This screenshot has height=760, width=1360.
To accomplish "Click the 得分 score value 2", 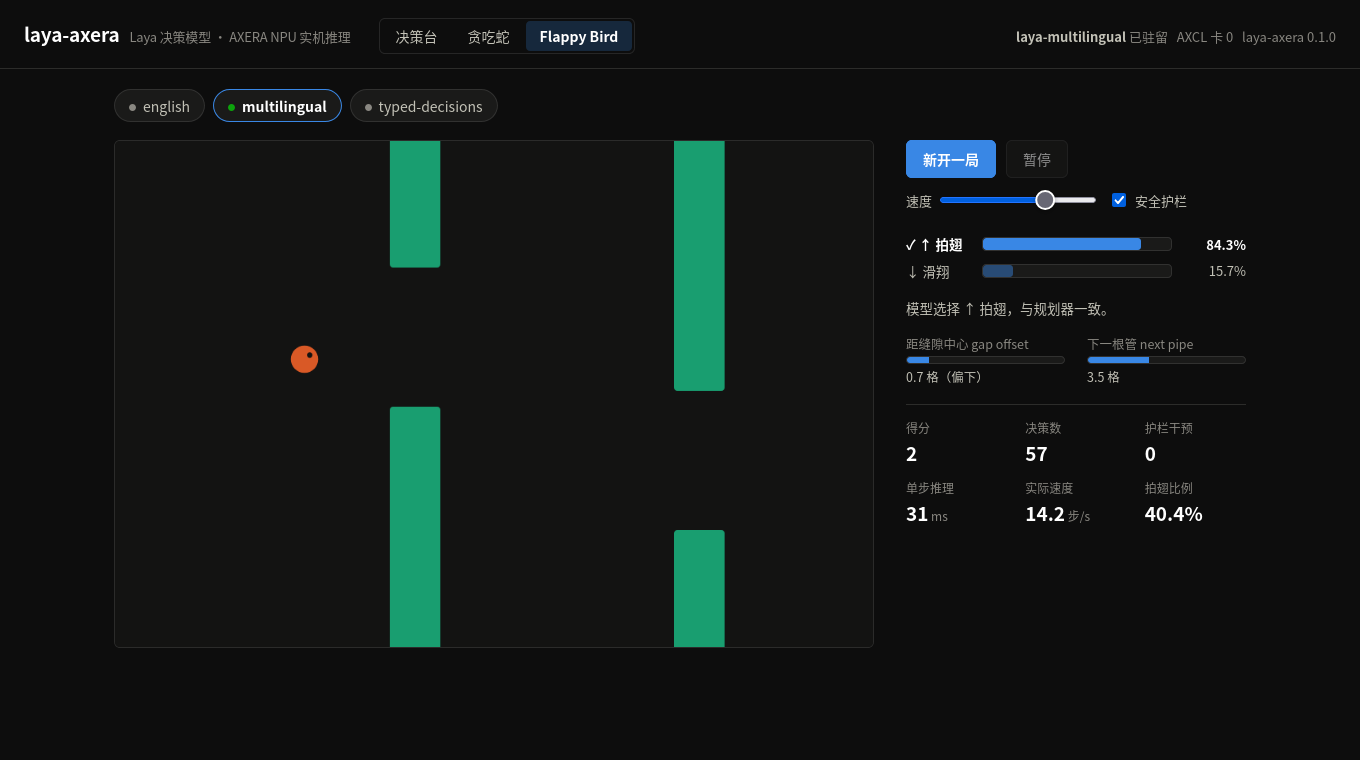I will (x=912, y=454).
